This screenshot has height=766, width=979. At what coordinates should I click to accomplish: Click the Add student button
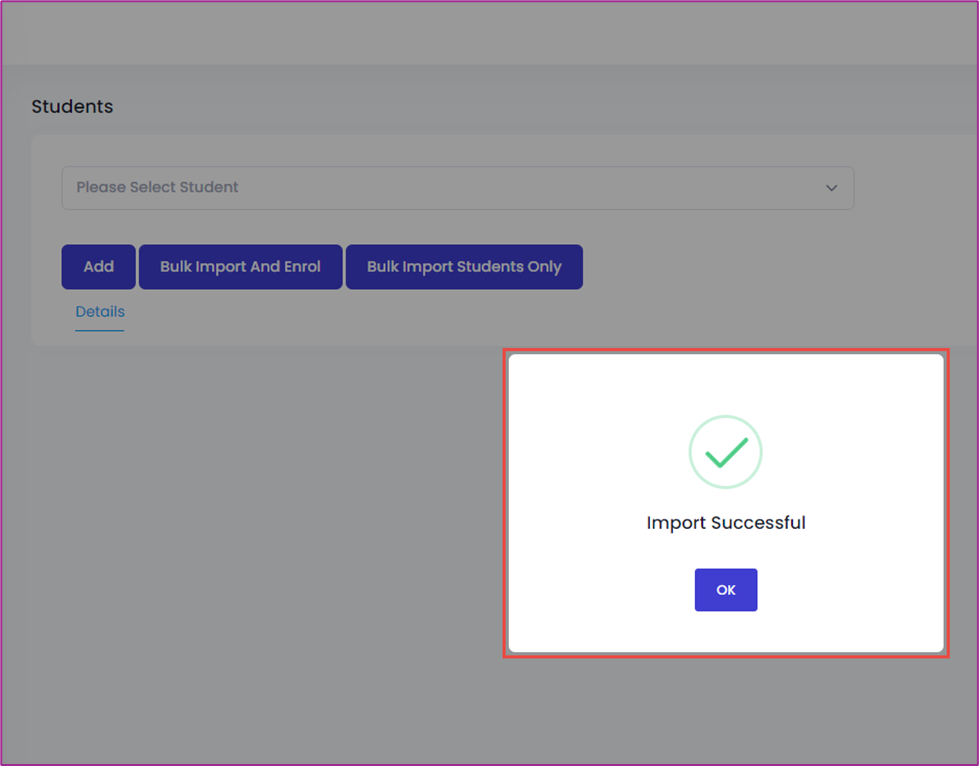pyautogui.click(x=99, y=267)
